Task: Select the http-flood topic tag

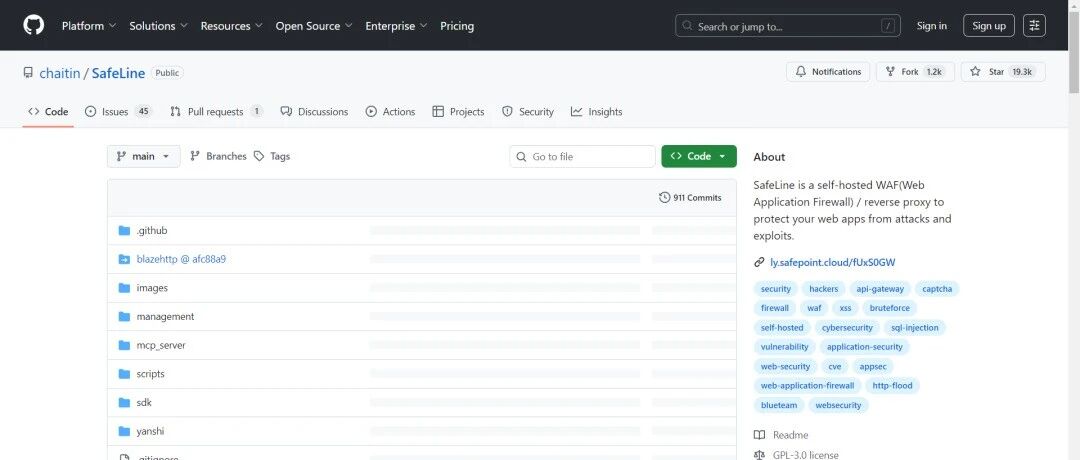Action: (892, 386)
